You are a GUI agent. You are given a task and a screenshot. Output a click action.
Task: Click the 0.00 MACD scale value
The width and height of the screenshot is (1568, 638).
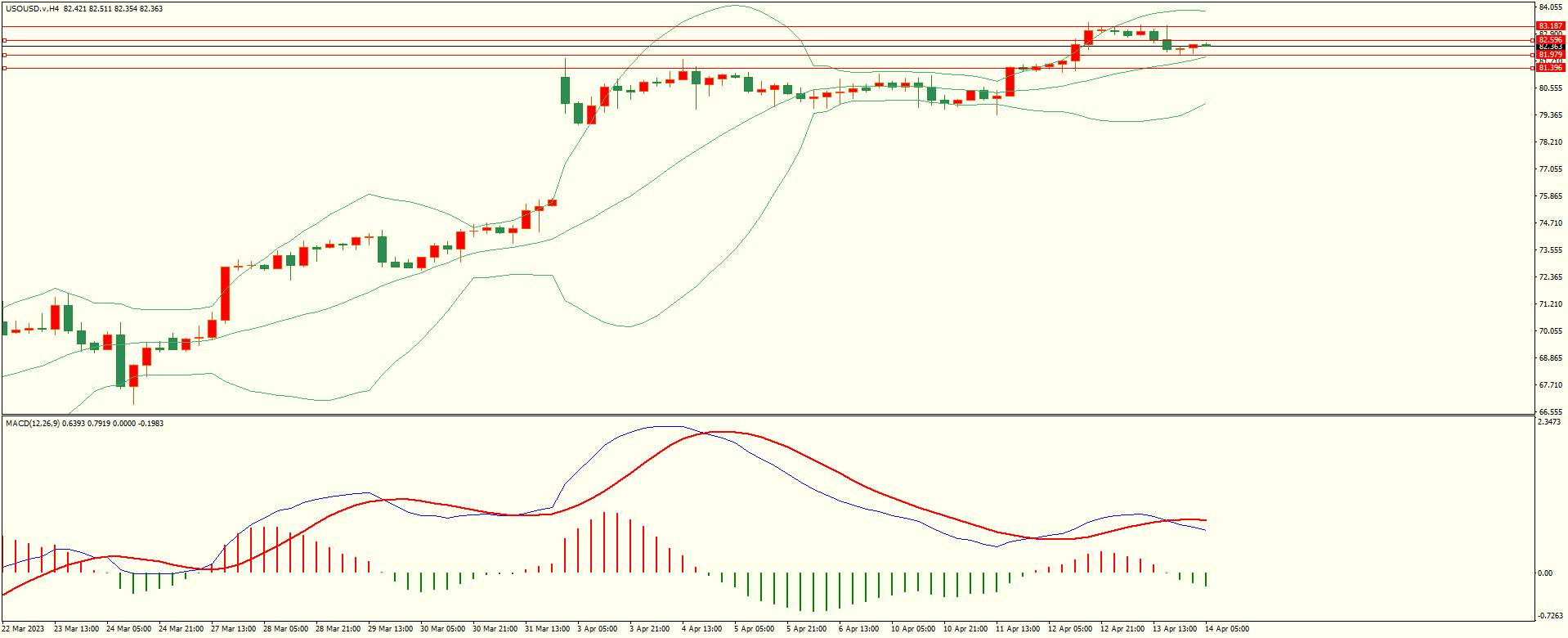click(1545, 573)
